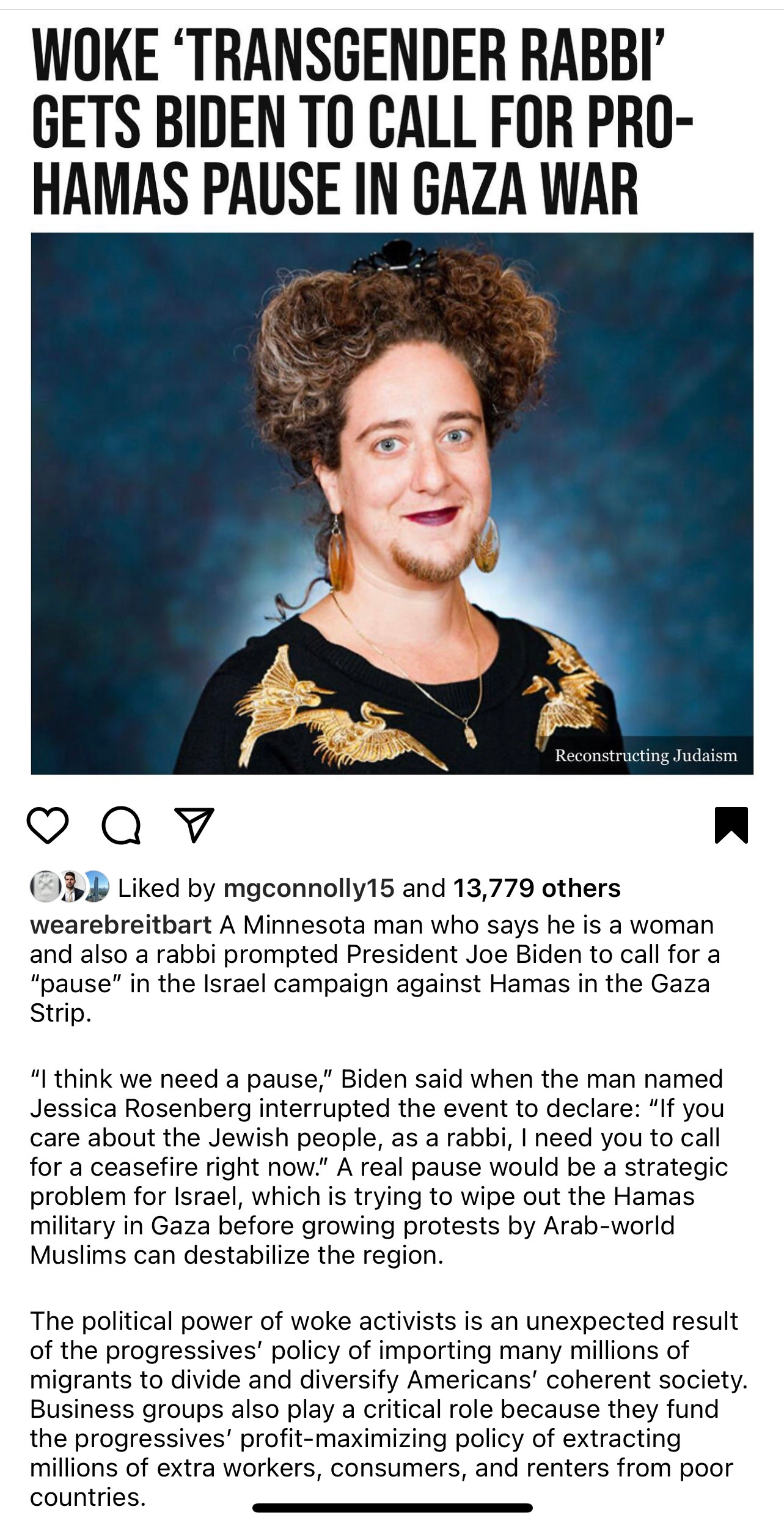Viewport: 784px width, 1526px height.
Task: Tap the portrait photo in post
Action: coord(392,503)
